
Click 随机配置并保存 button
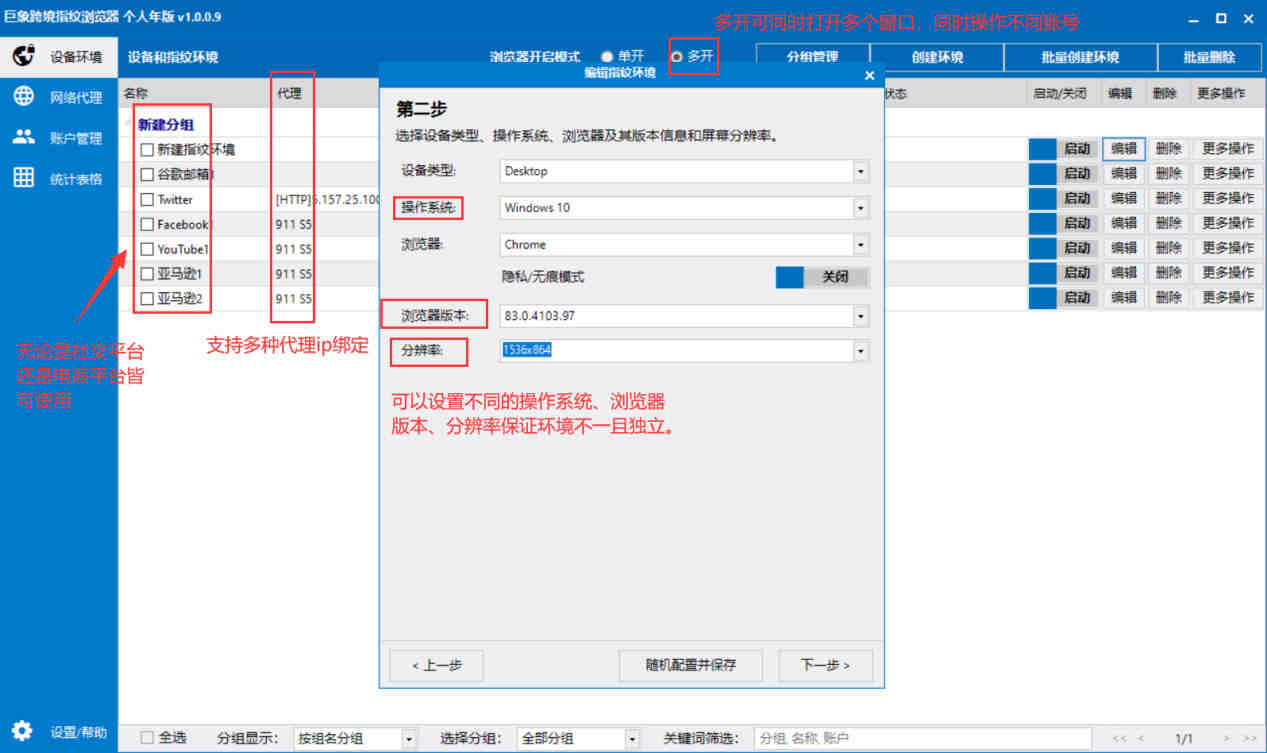(x=691, y=665)
